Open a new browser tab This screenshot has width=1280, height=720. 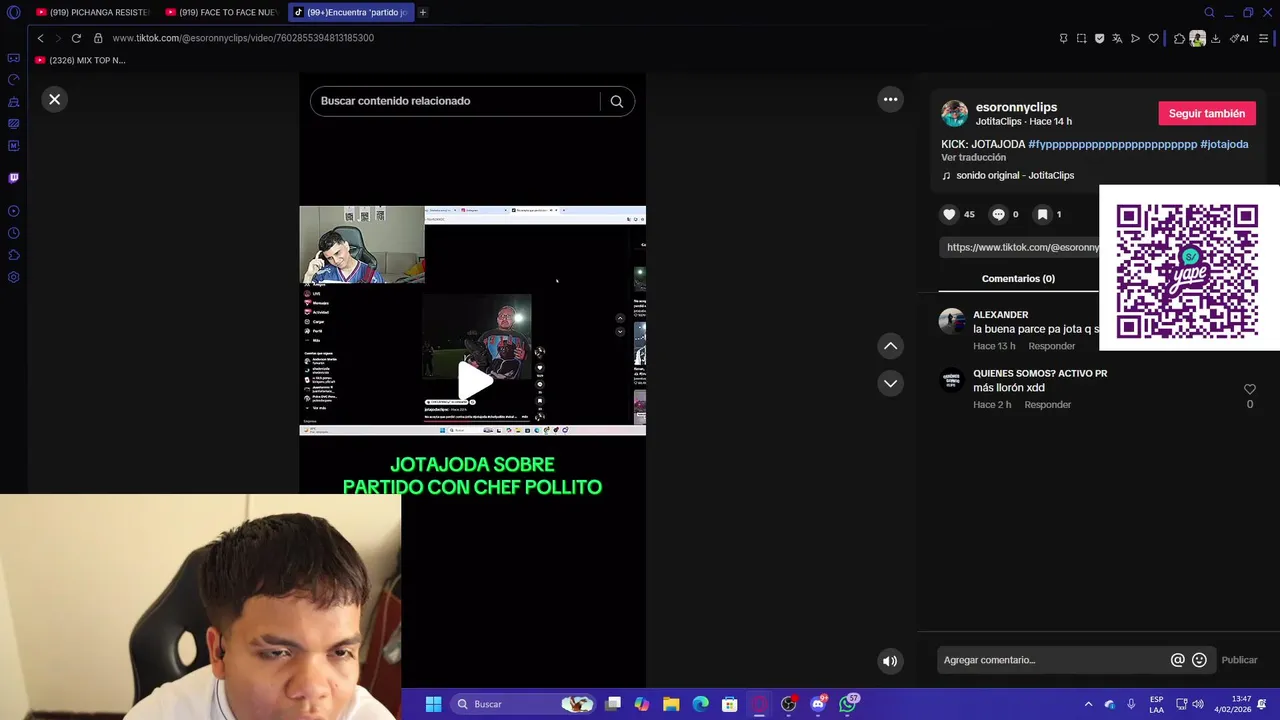(423, 12)
